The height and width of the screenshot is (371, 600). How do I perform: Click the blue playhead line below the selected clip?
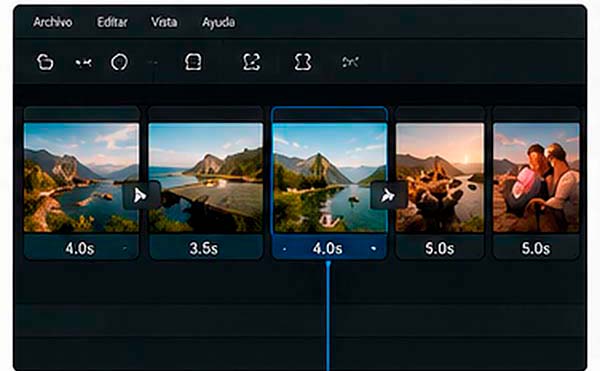[328, 316]
